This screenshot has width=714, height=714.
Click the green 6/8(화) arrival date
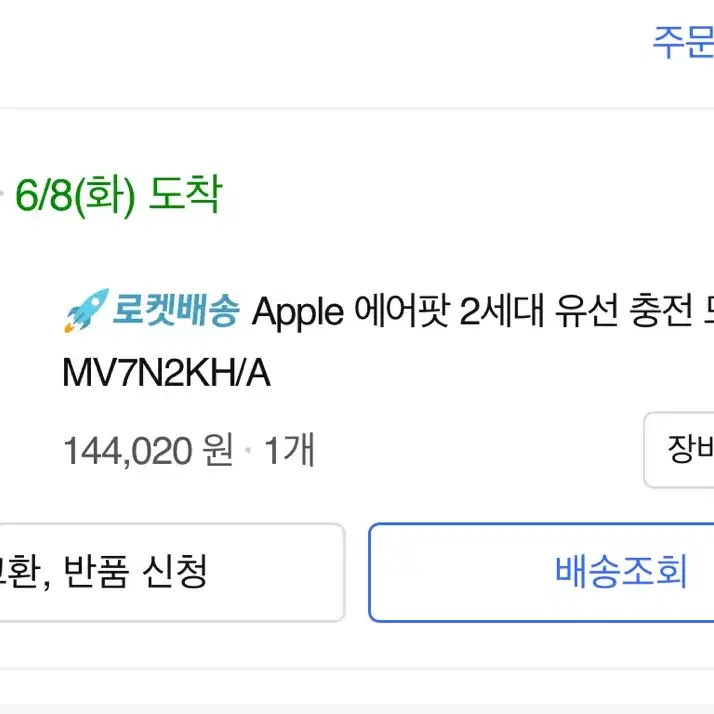click(x=76, y=196)
